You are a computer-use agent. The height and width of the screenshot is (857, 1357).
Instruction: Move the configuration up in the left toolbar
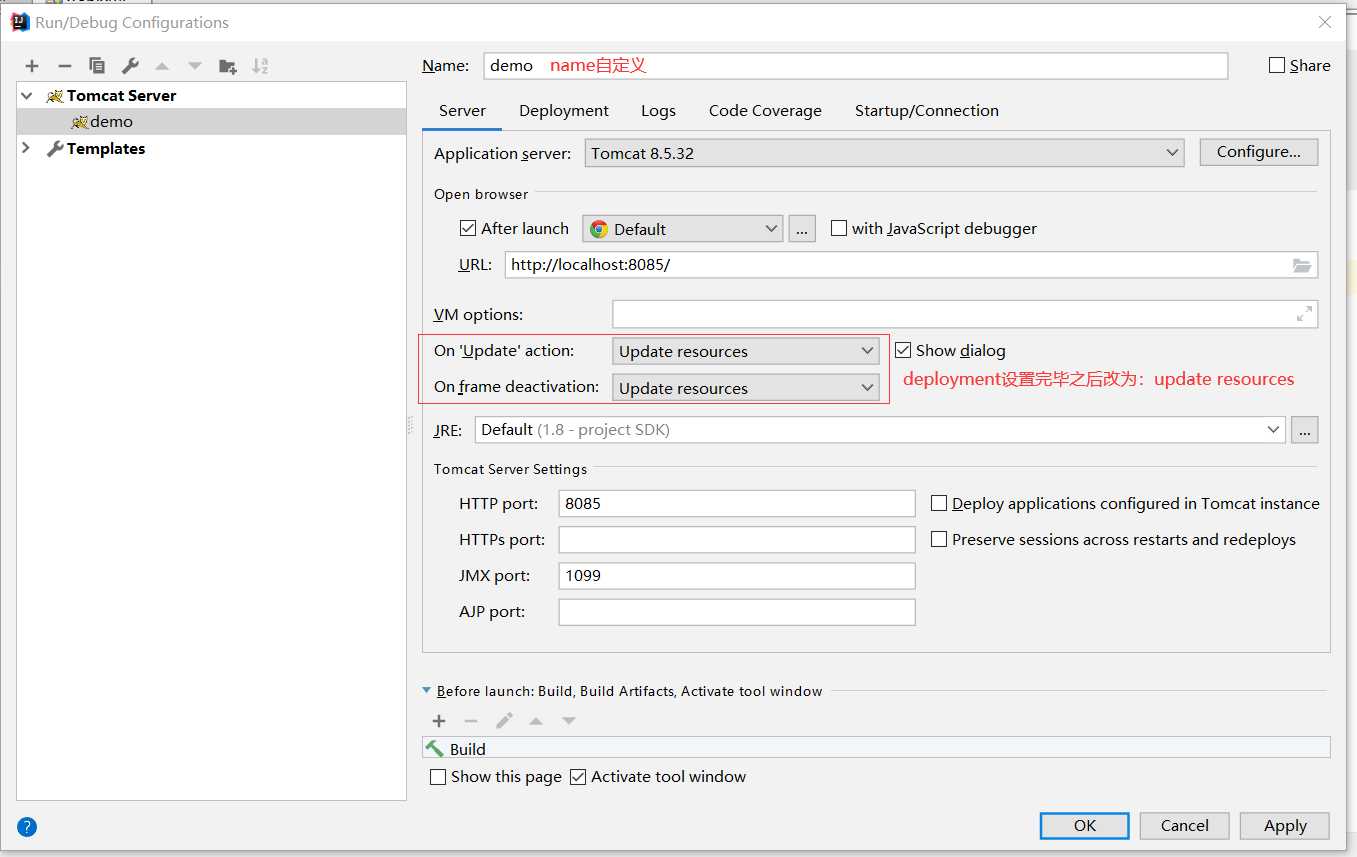point(162,66)
